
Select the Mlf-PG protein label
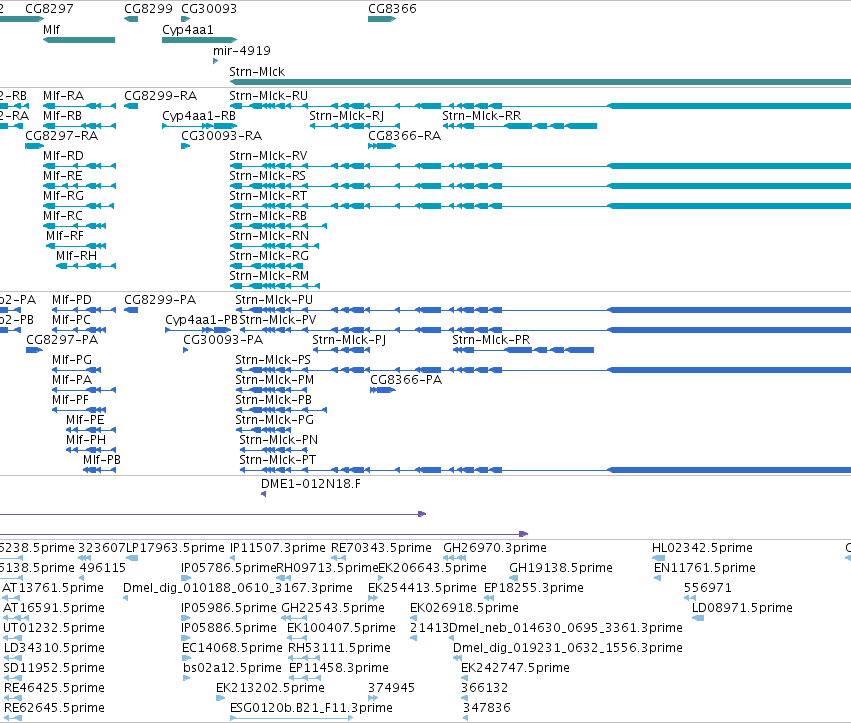tap(72, 360)
